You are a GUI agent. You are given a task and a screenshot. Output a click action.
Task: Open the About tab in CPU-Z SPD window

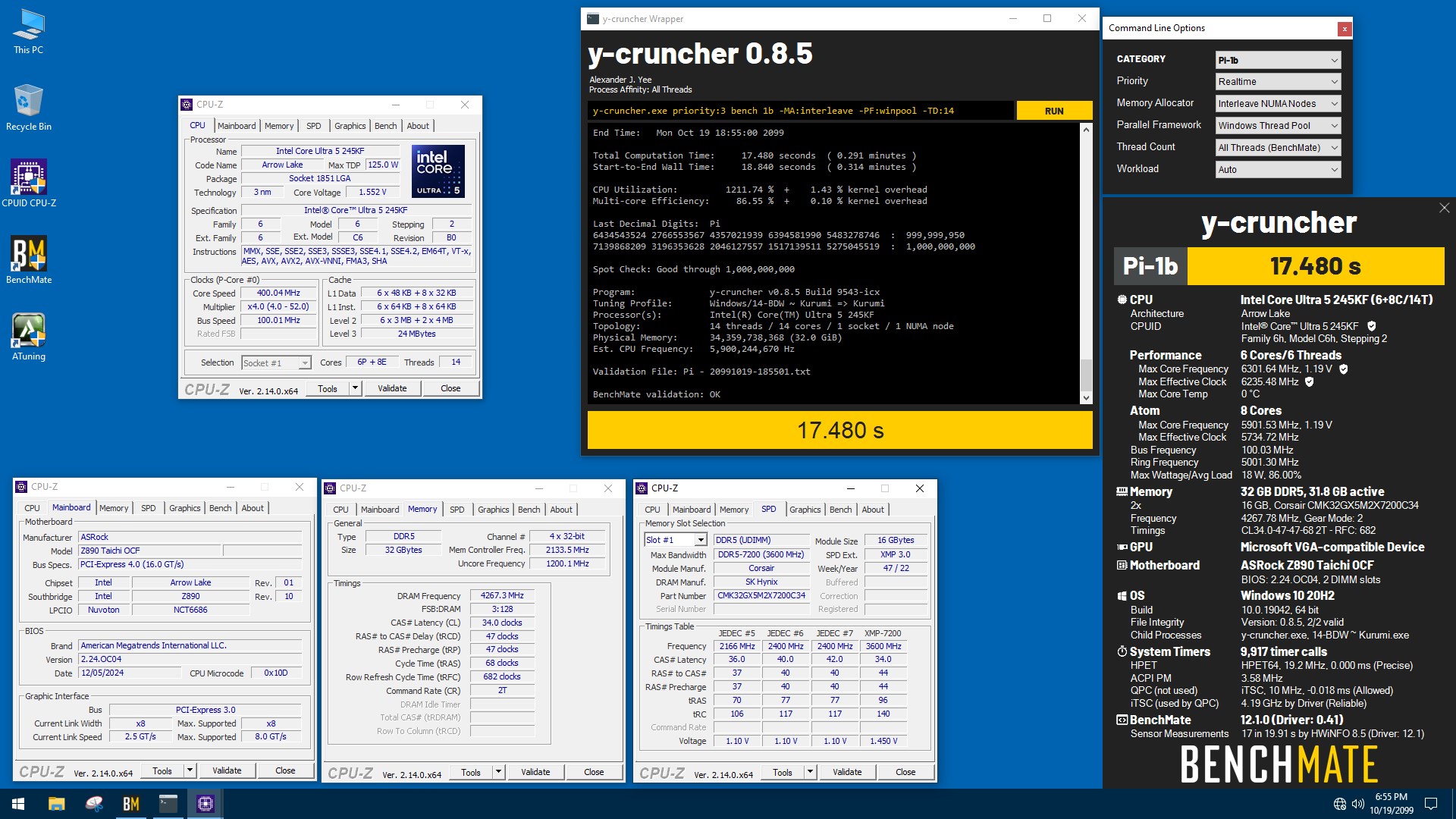pos(873,510)
